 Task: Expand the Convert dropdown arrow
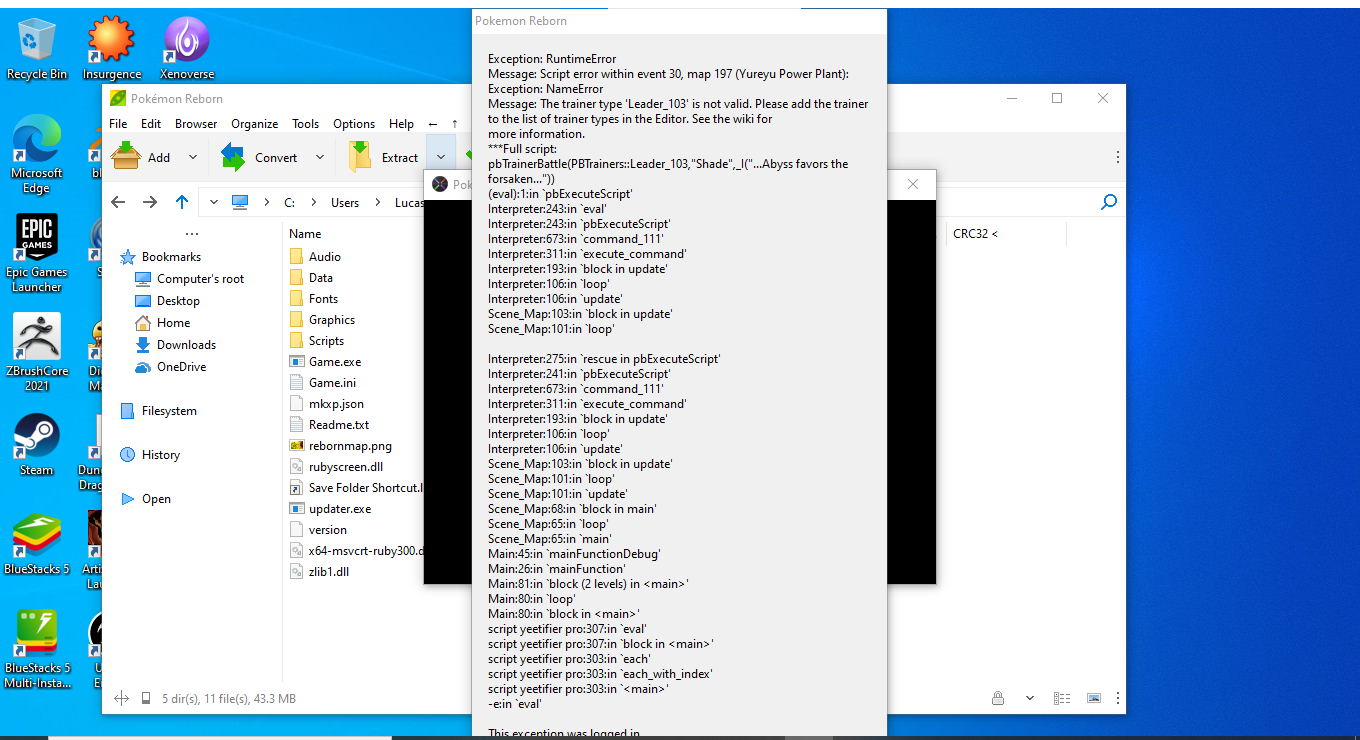click(320, 157)
